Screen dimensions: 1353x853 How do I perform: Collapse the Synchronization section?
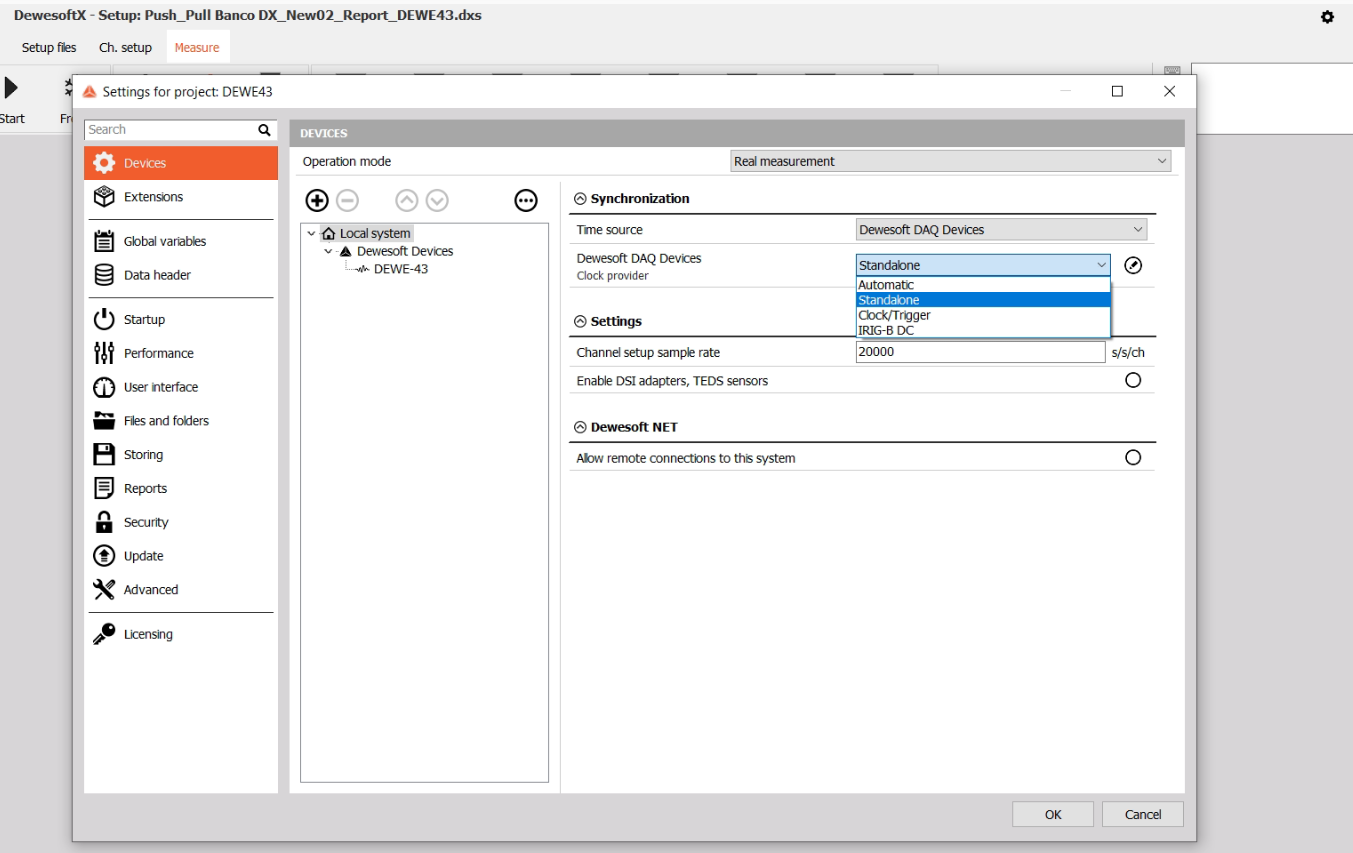pyautogui.click(x=580, y=199)
